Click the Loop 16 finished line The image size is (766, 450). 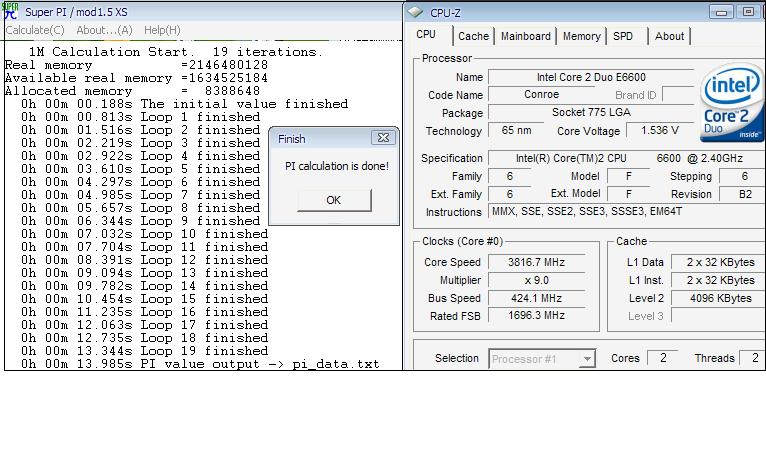click(144, 312)
